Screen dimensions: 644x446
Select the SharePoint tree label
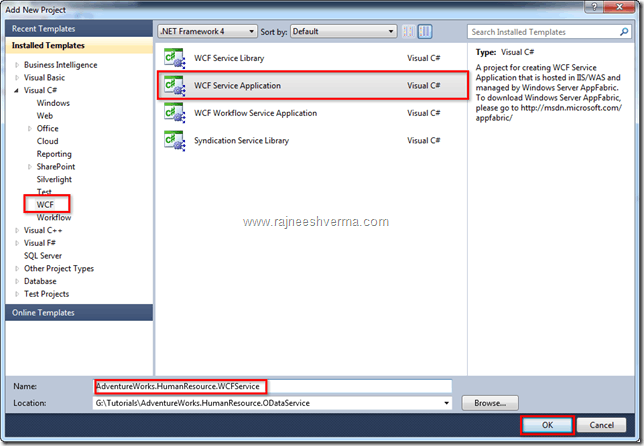tap(56, 167)
